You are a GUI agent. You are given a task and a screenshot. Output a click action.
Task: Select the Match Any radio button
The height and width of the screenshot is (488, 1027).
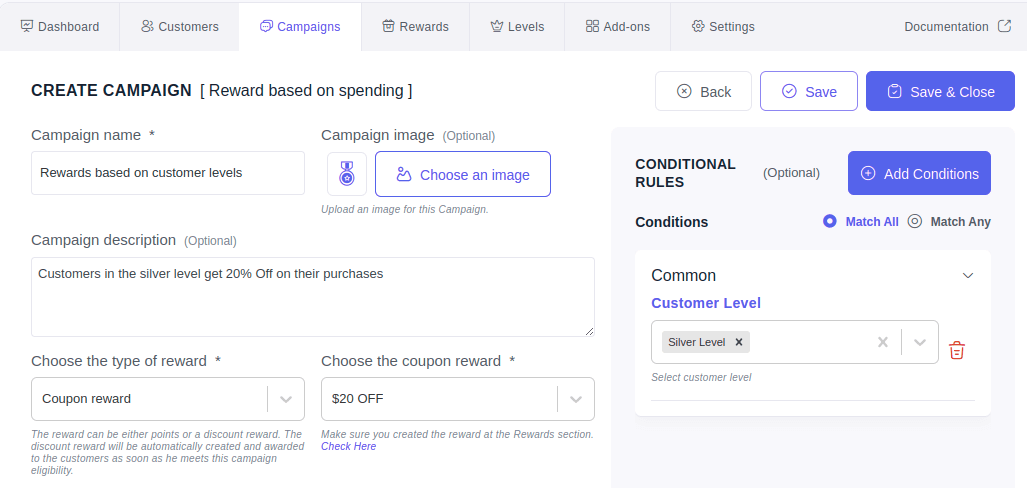tap(915, 221)
